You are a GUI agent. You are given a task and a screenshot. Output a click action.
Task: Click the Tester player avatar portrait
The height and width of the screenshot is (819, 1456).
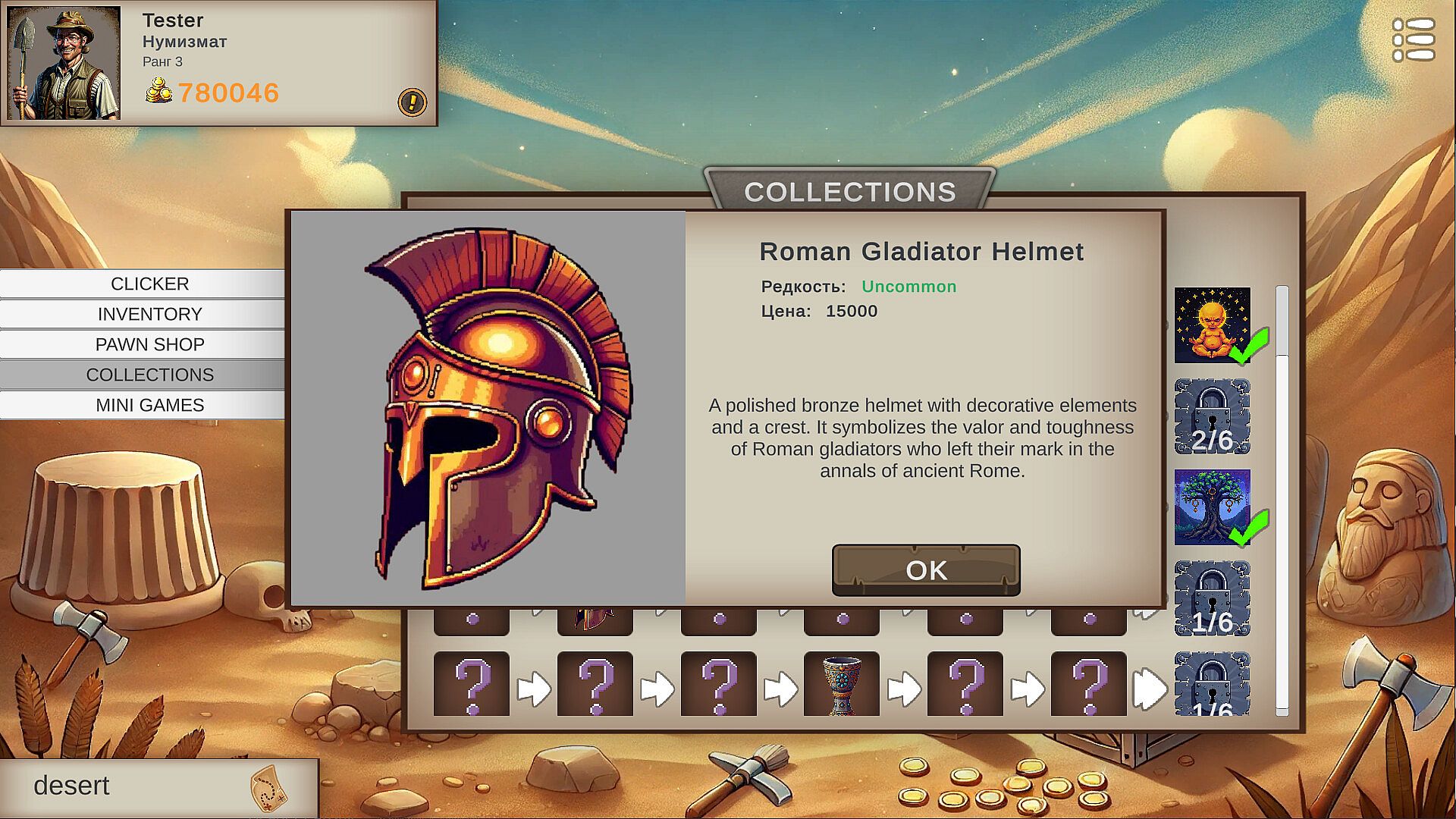pyautogui.click(x=64, y=63)
